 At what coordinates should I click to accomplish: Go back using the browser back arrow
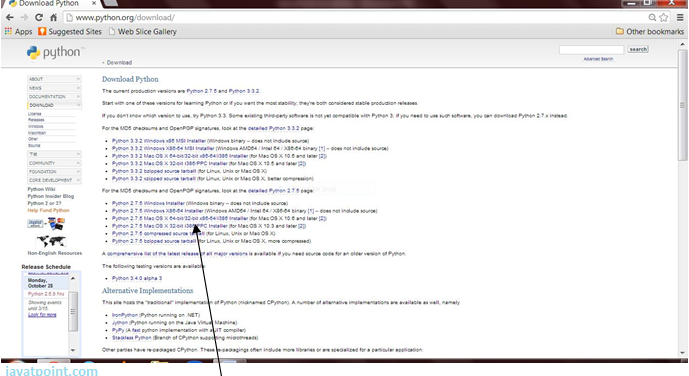10,18
